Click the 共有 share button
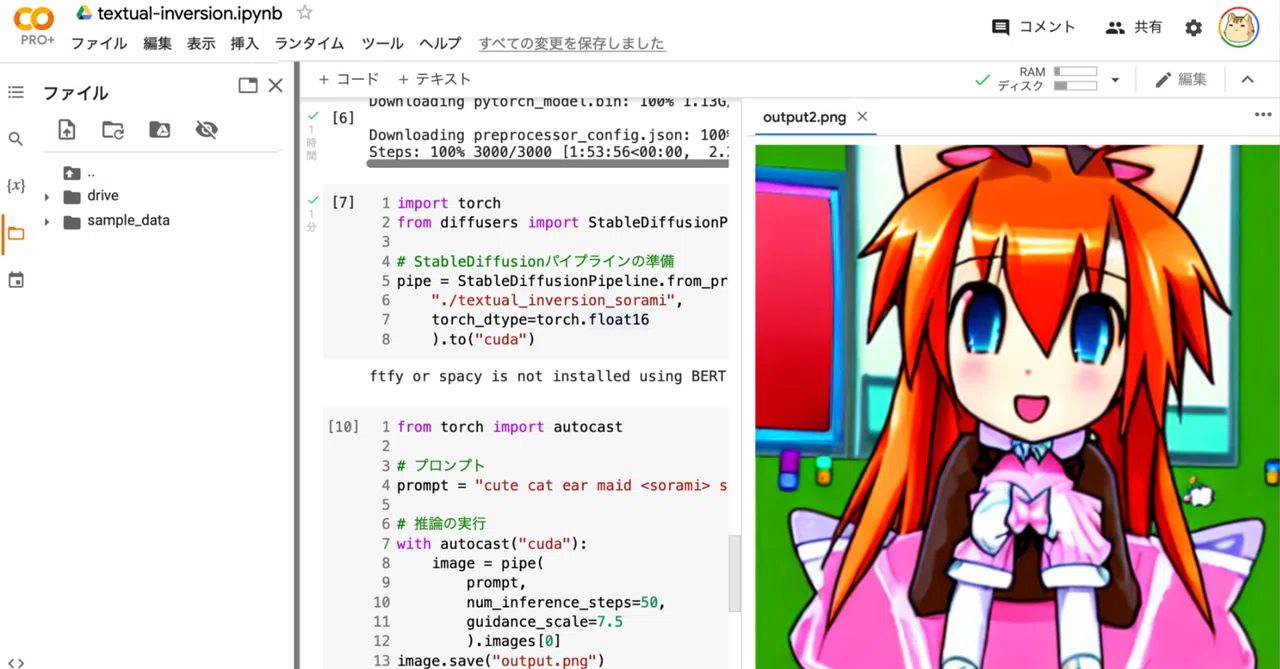This screenshot has height=669, width=1280. point(1134,27)
